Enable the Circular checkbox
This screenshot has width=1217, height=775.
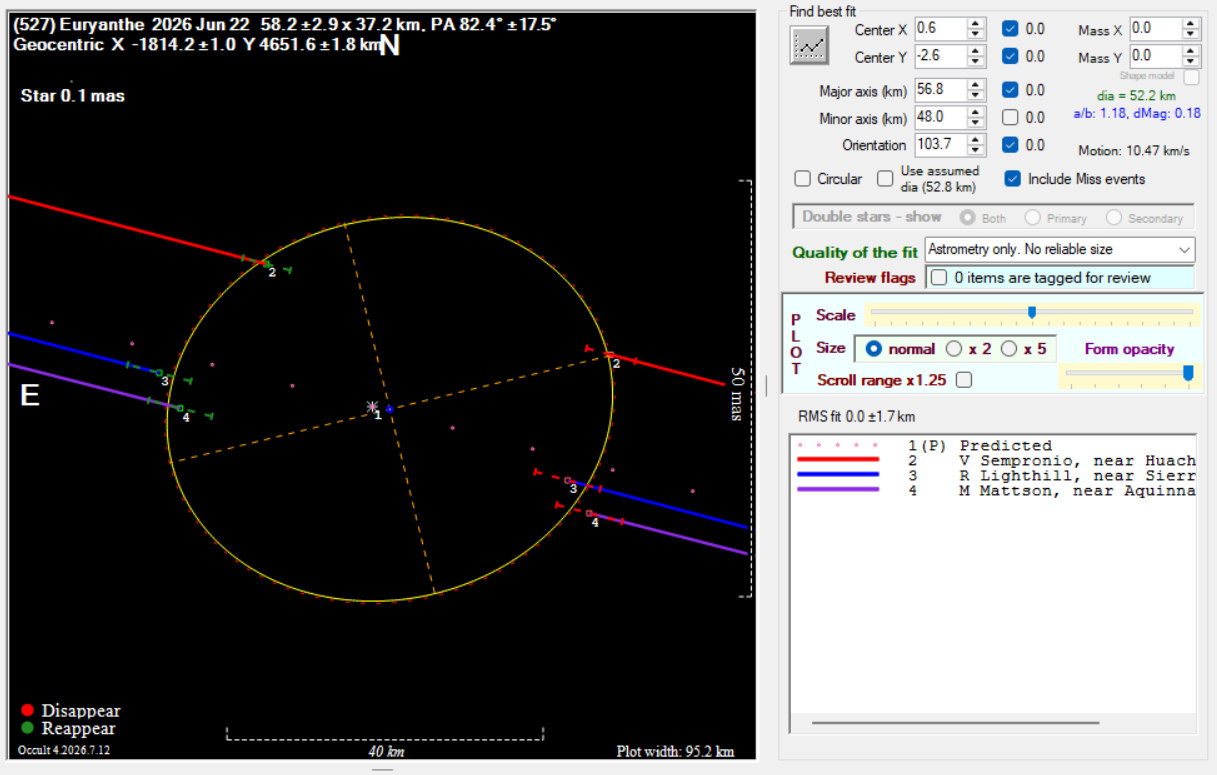[802, 179]
